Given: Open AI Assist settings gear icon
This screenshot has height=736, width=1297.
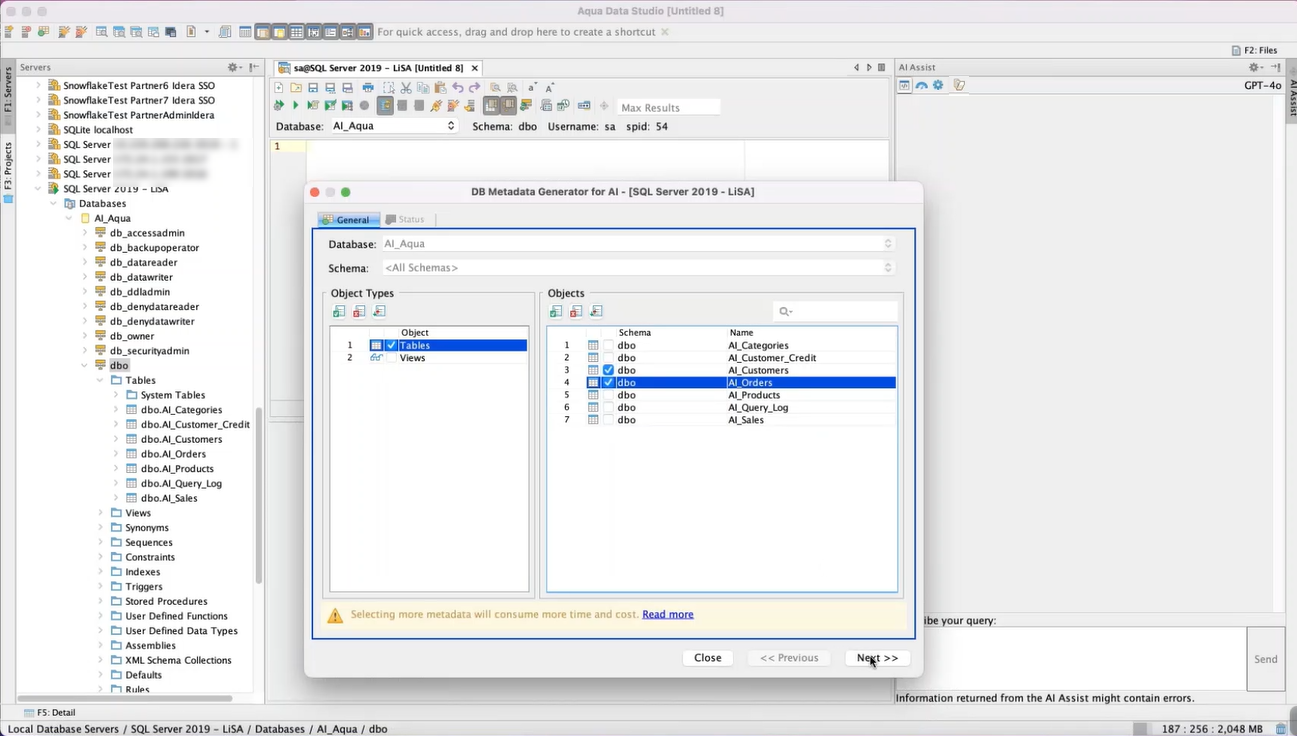Looking at the screenshot, I should pyautogui.click(x=938, y=85).
